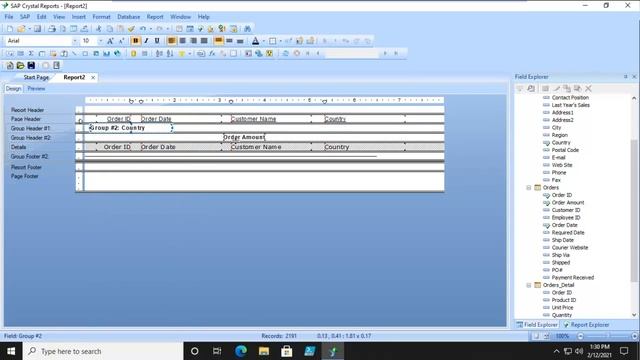Open the Report menu
The height and width of the screenshot is (360, 640).
[155, 17]
